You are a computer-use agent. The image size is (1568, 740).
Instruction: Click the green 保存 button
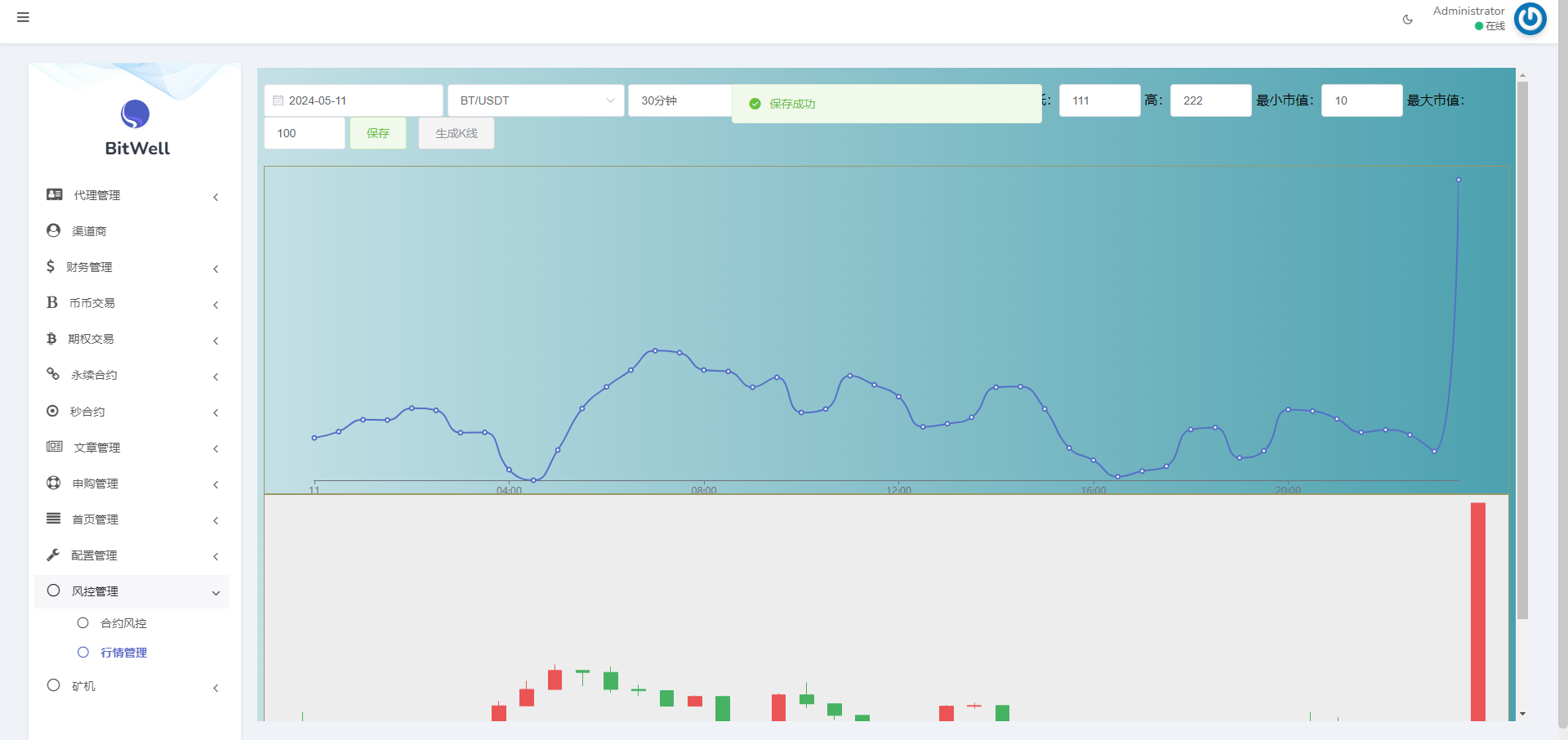[377, 133]
